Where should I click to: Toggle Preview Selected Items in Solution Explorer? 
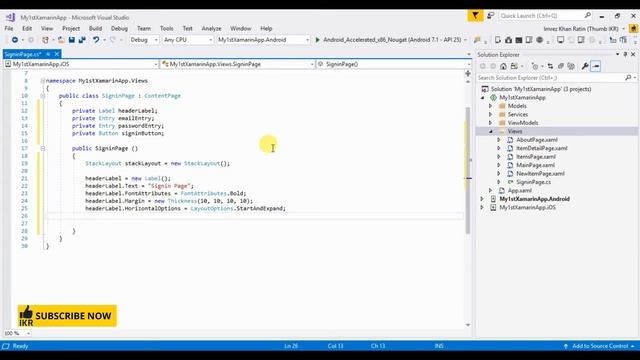(x=596, y=66)
